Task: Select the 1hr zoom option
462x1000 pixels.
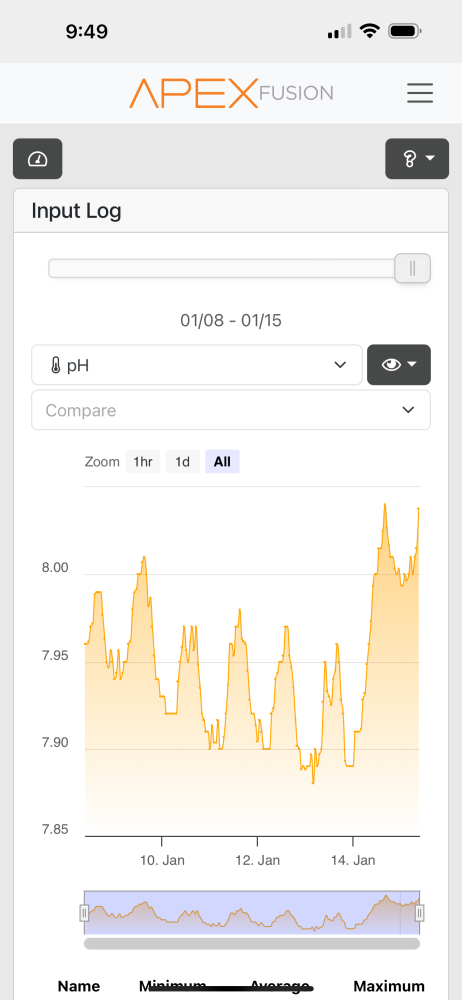Action: pos(143,462)
